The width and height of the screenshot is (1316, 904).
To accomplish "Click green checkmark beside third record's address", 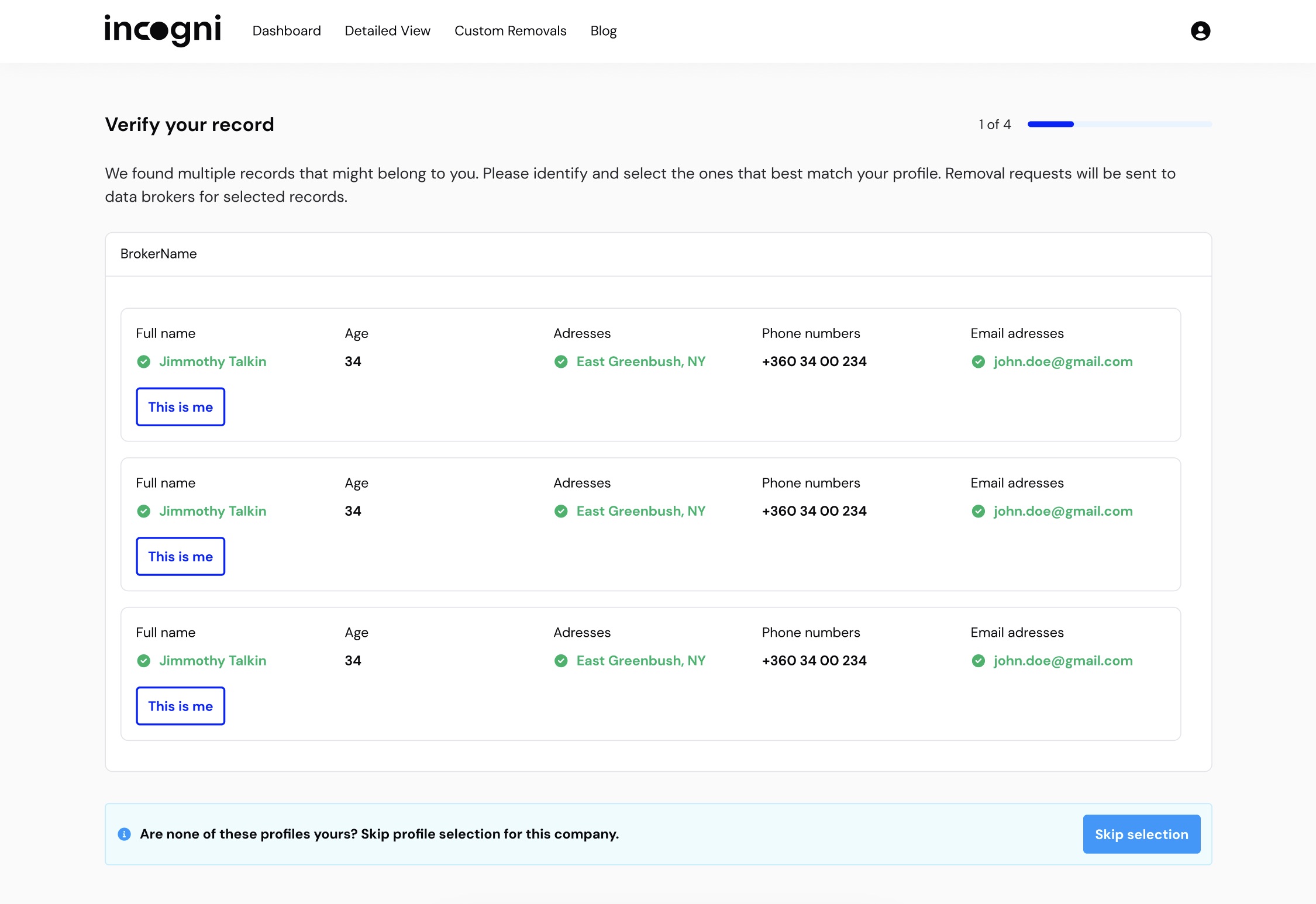I will pyautogui.click(x=561, y=661).
